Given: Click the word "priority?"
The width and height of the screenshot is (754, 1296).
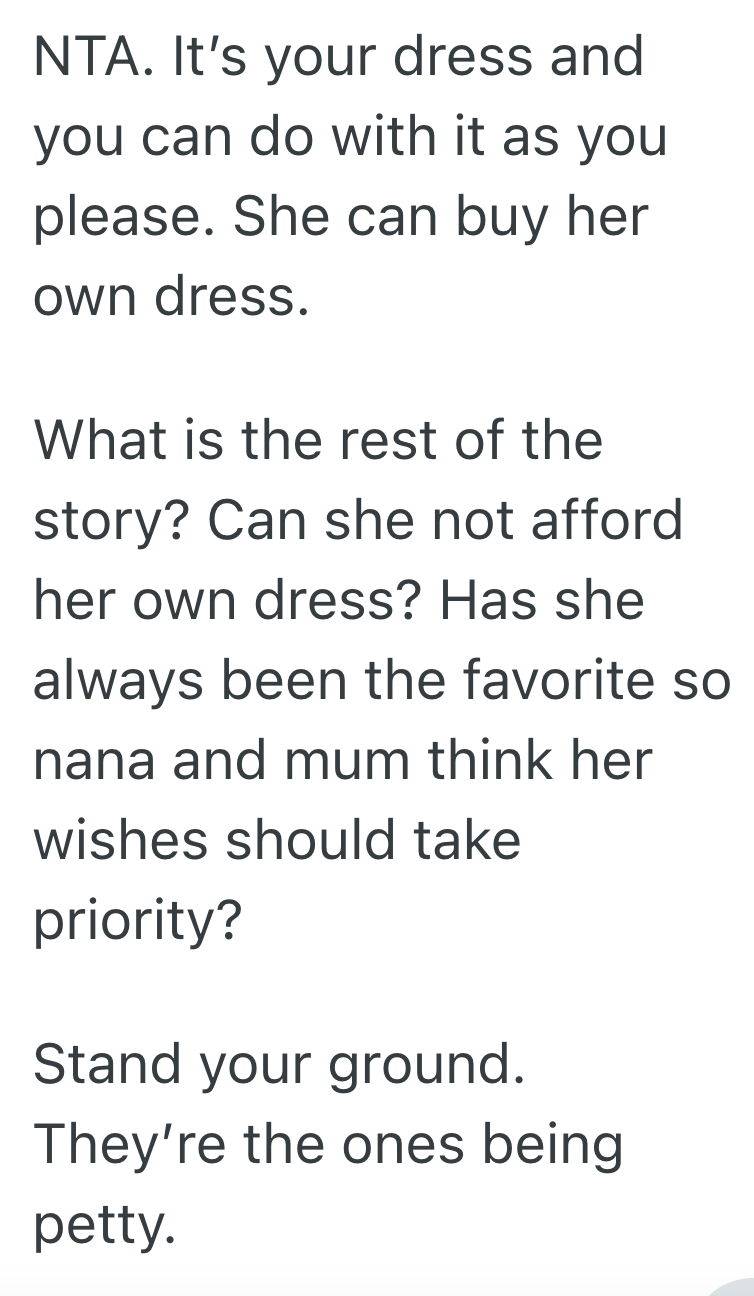Looking at the screenshot, I should point(137,922).
